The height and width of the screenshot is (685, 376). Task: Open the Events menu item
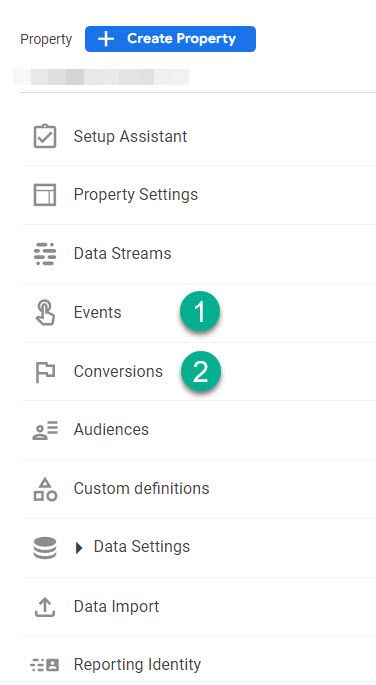pos(97,313)
